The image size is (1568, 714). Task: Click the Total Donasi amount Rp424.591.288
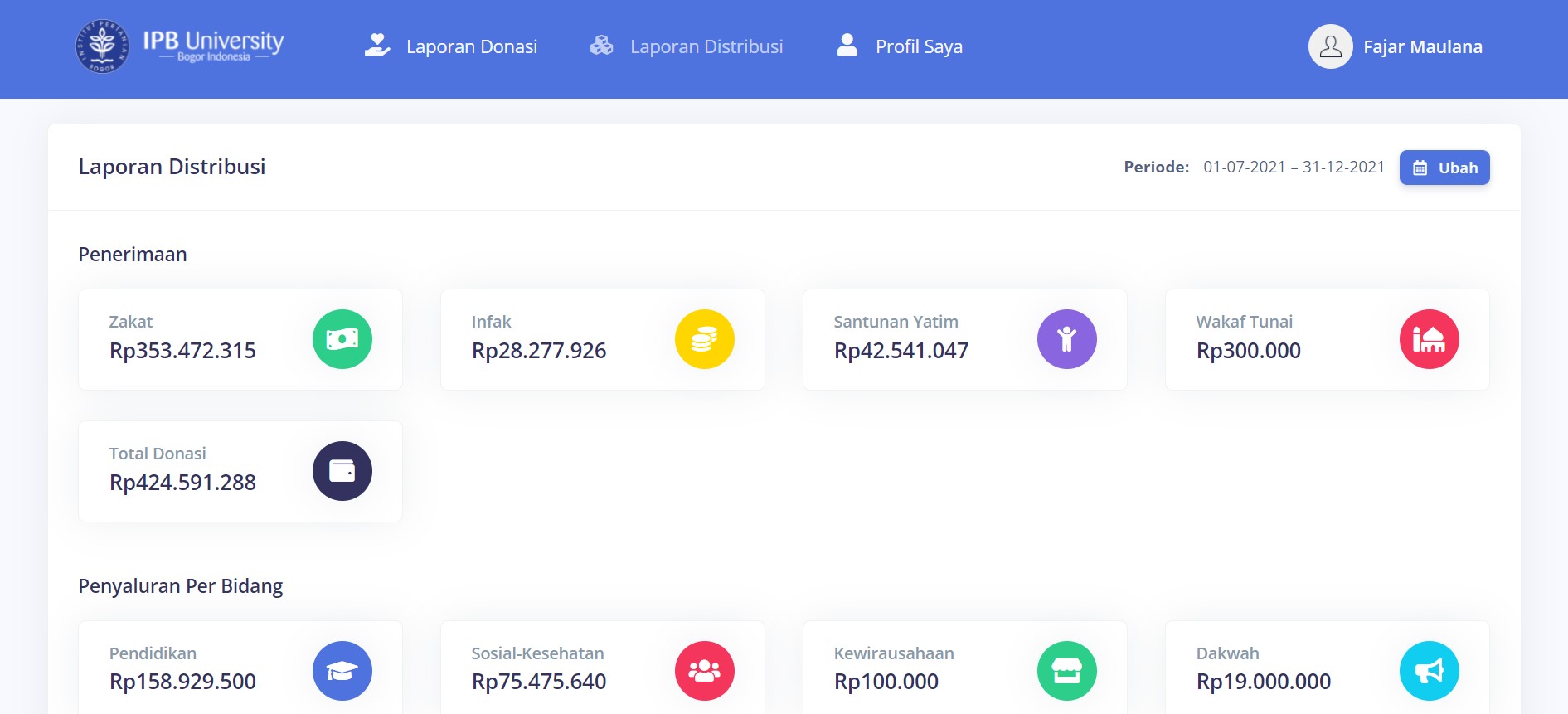tap(182, 483)
